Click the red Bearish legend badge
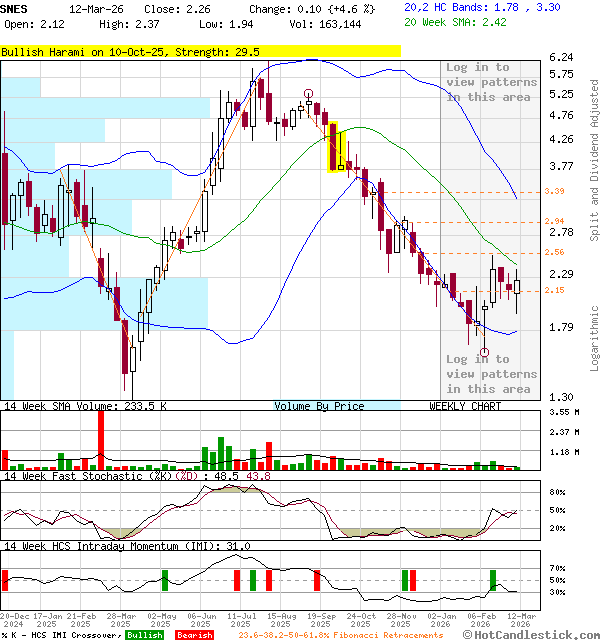The height and width of the screenshot is (640, 600). (x=194, y=635)
